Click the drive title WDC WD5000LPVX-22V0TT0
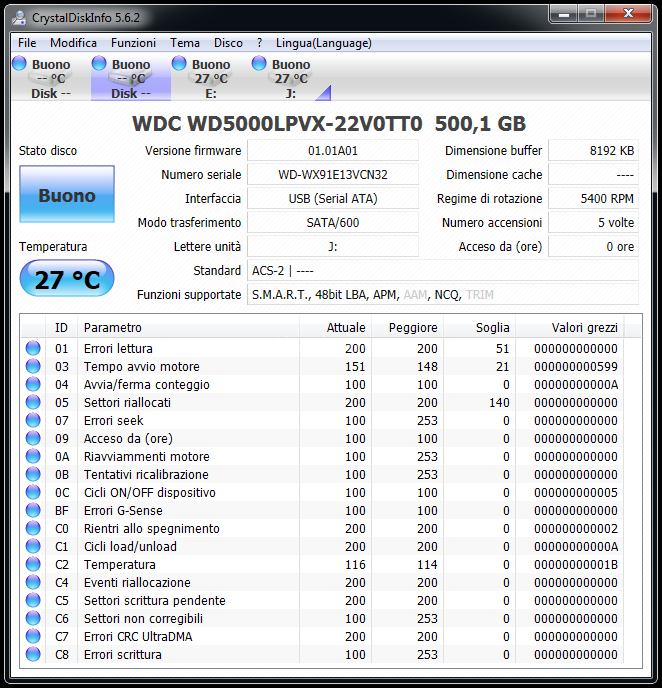This screenshot has width=662, height=688. [x=277, y=124]
